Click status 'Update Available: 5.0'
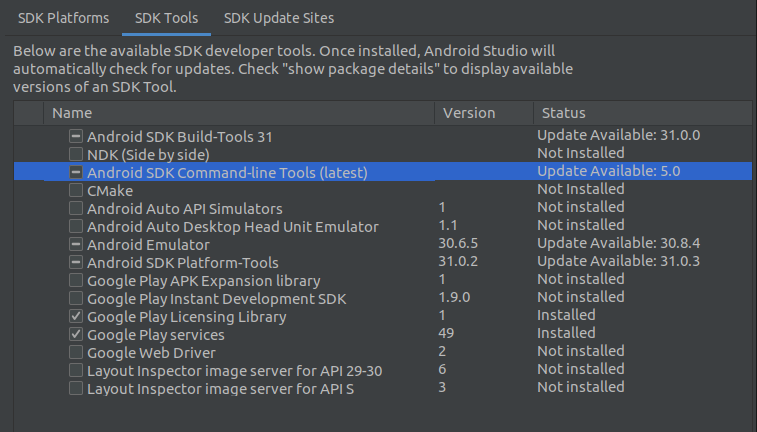The image size is (757, 432). coord(609,171)
